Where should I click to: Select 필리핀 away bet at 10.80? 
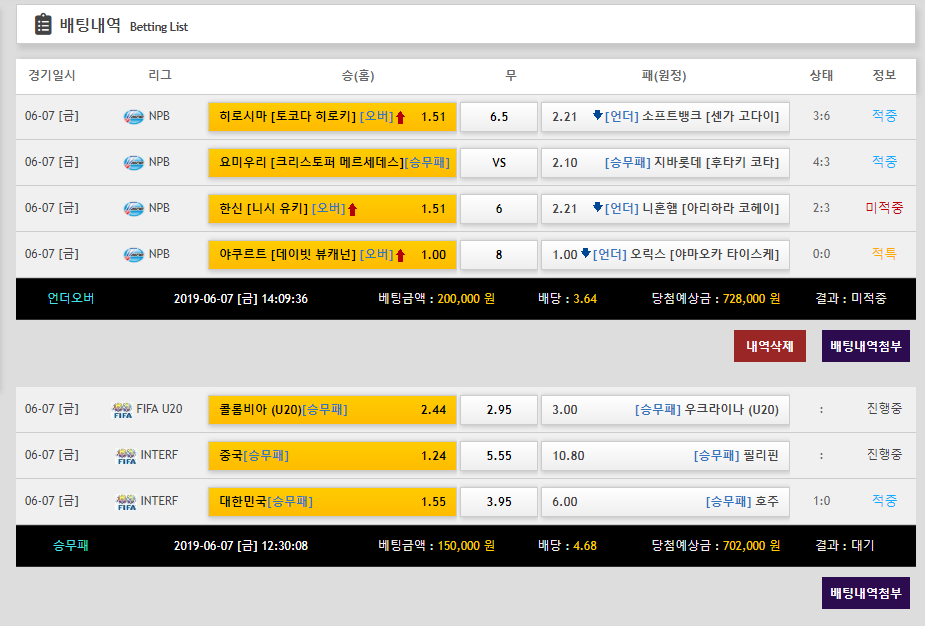[x=665, y=455]
